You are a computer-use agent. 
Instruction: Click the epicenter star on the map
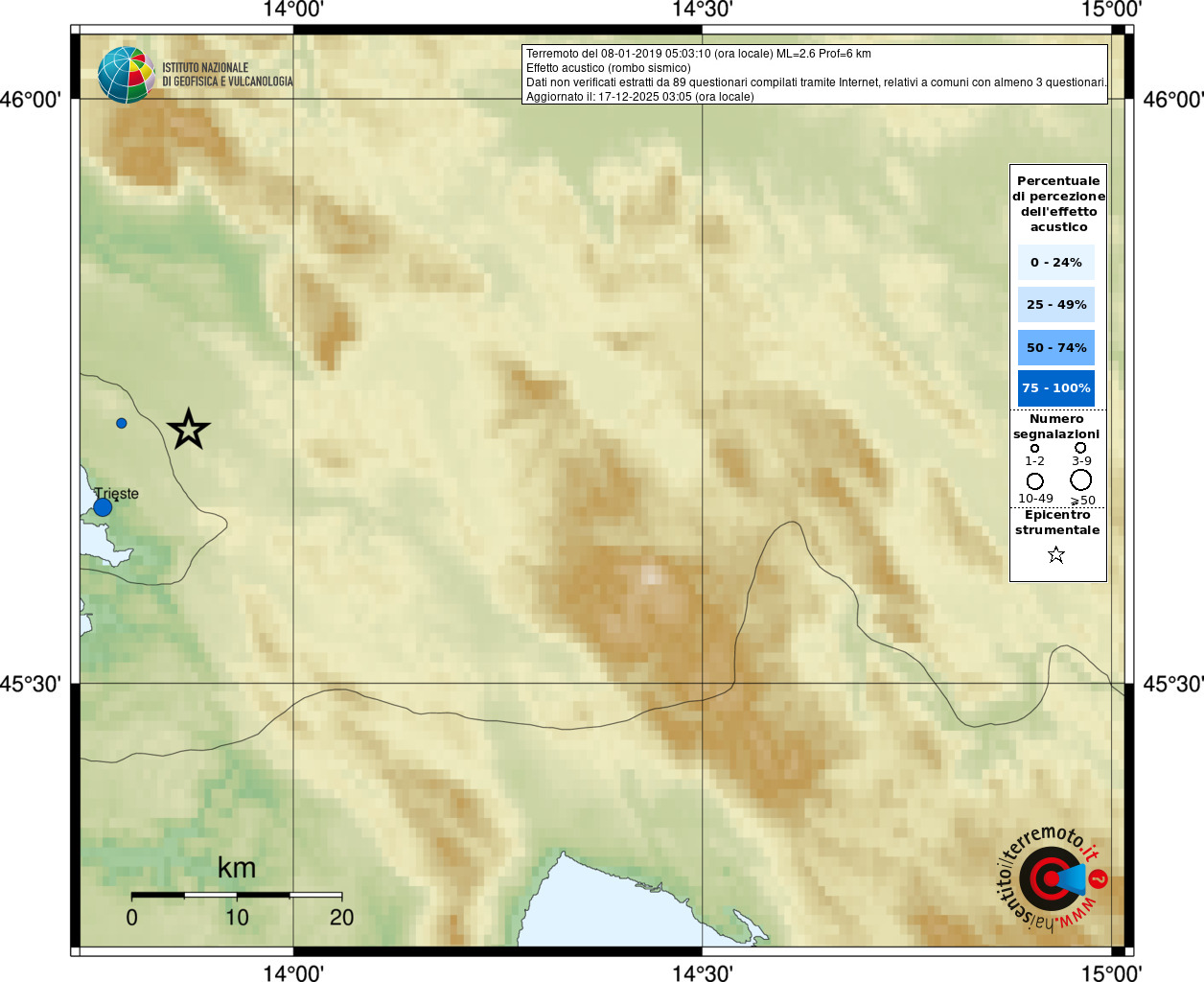(189, 429)
